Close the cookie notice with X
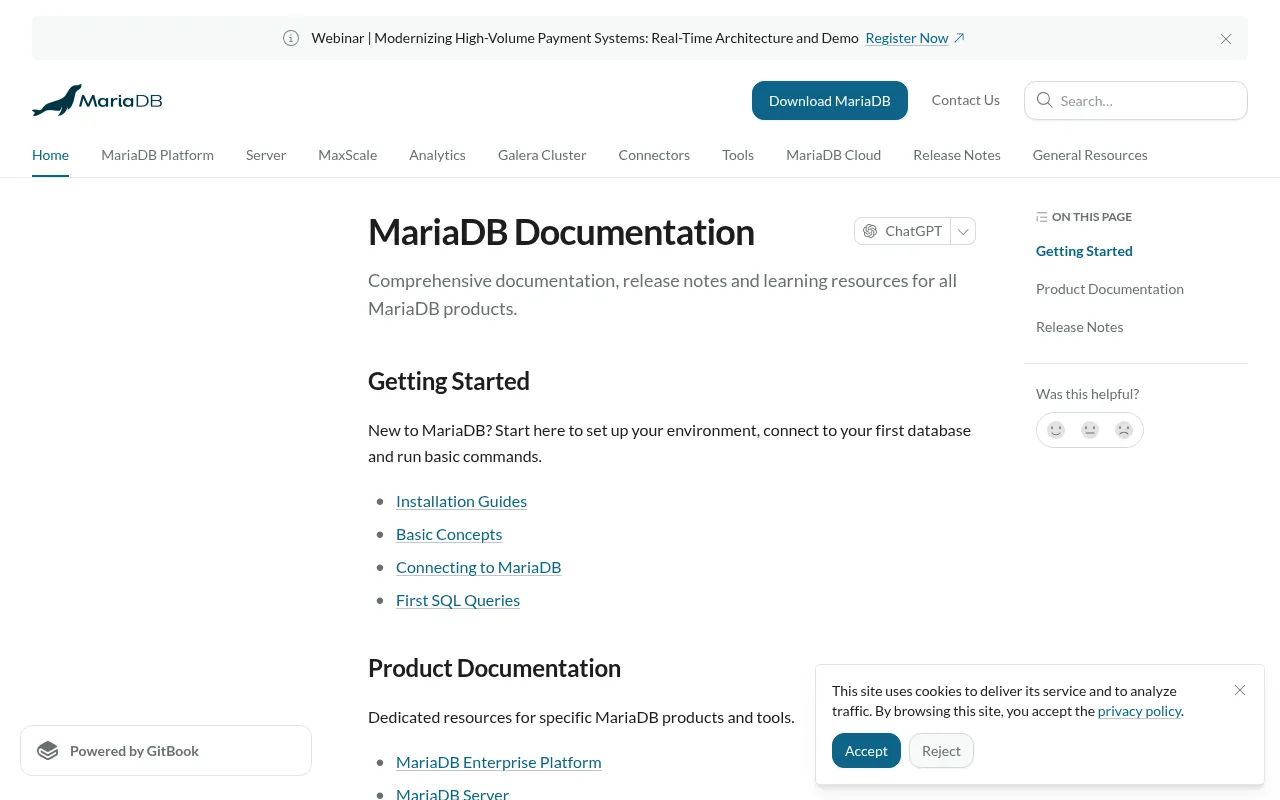The width and height of the screenshot is (1280, 800). tap(1240, 690)
